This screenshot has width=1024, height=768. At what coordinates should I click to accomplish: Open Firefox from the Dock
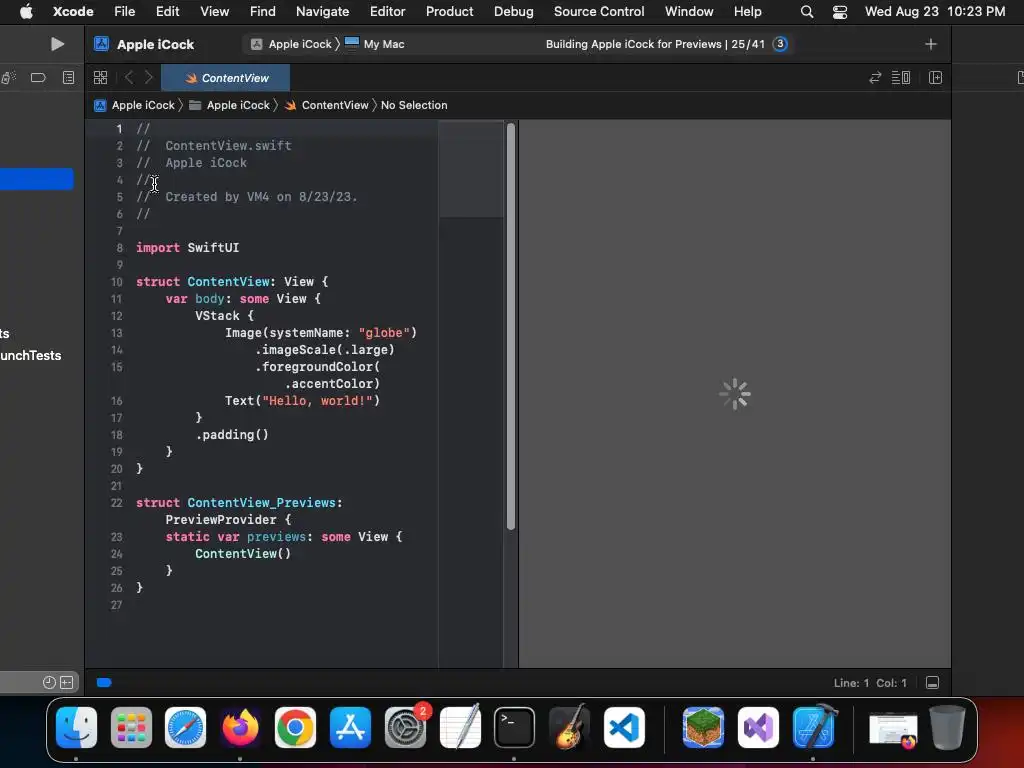(x=240, y=728)
